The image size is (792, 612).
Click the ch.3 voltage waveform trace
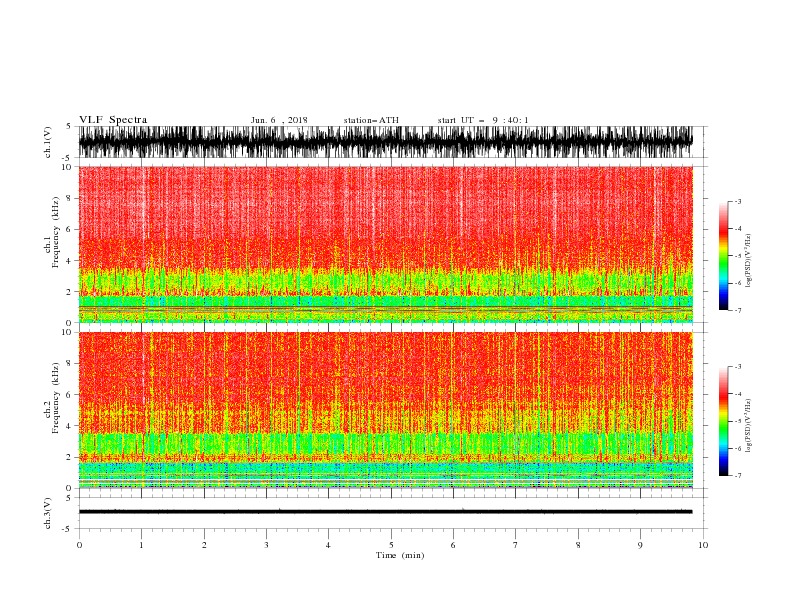[x=385, y=512]
